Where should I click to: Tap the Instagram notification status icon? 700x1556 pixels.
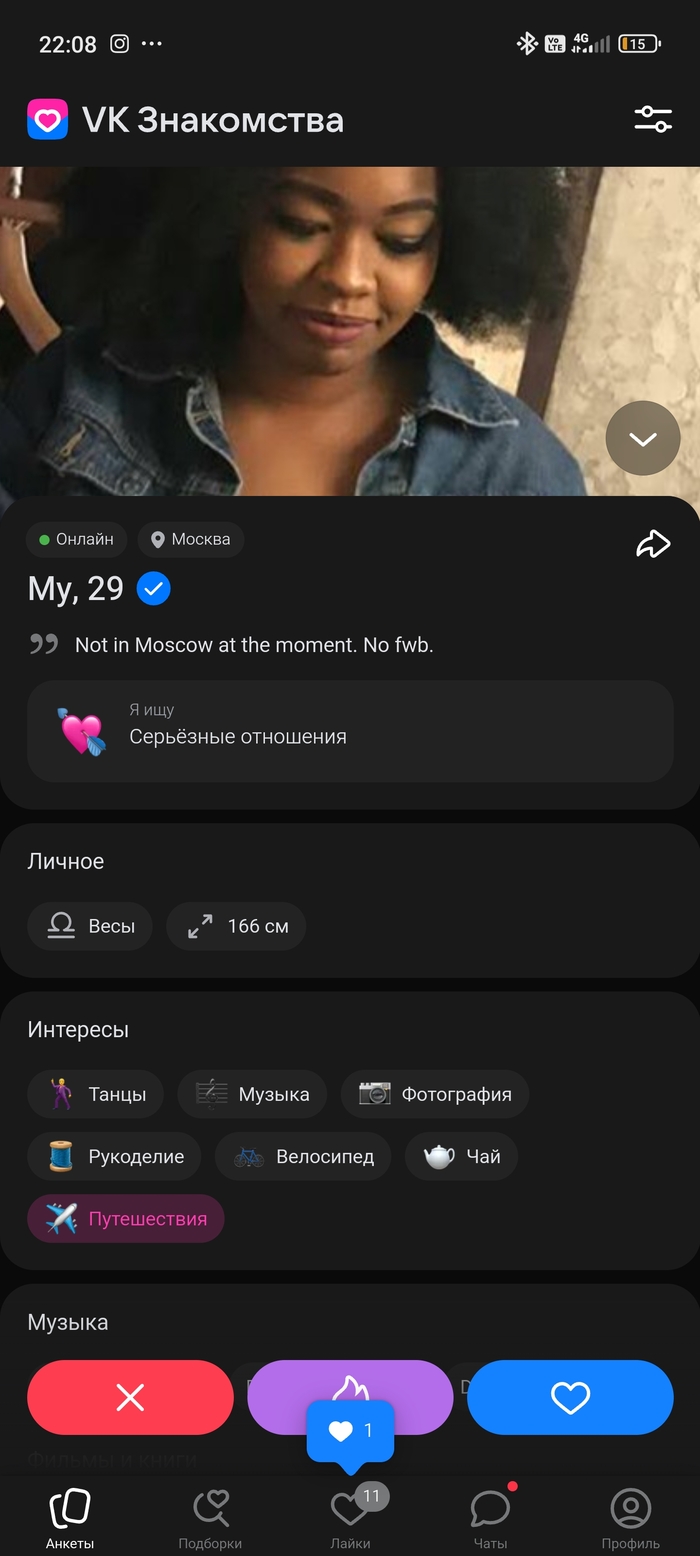click(x=119, y=44)
